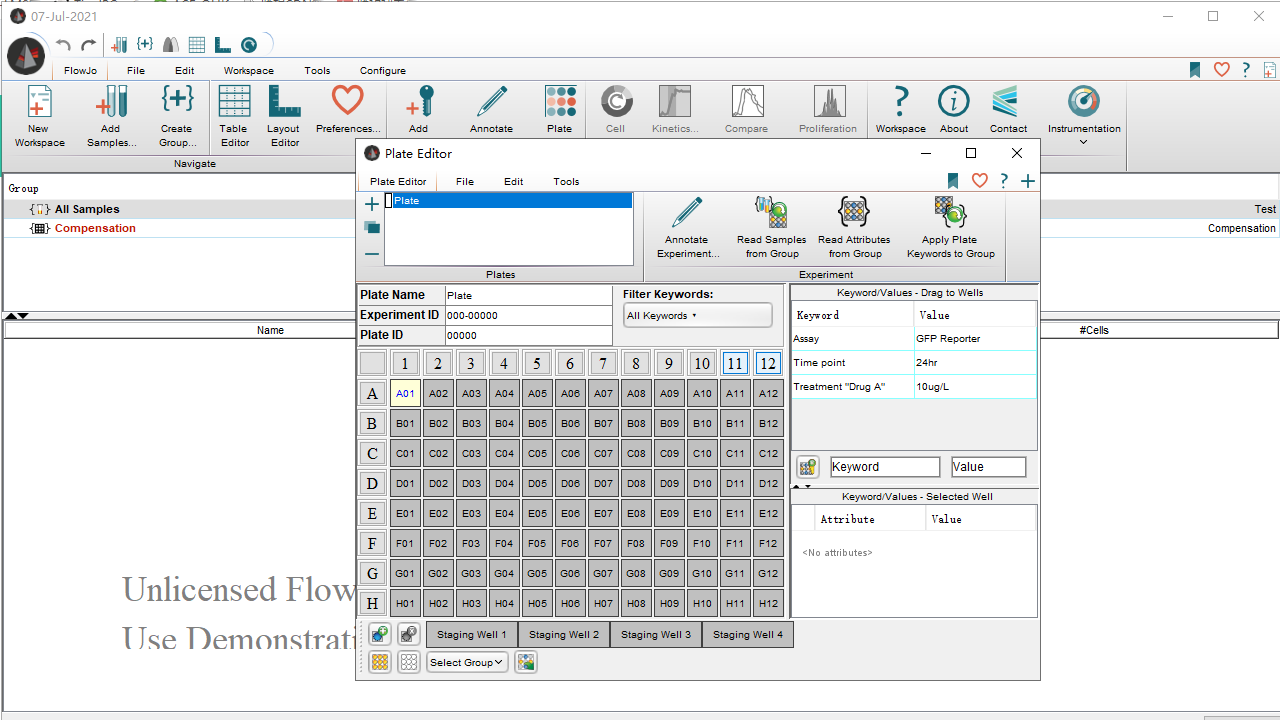Select column 7 header button
Viewport: 1280px width, 720px height.
tap(603, 364)
